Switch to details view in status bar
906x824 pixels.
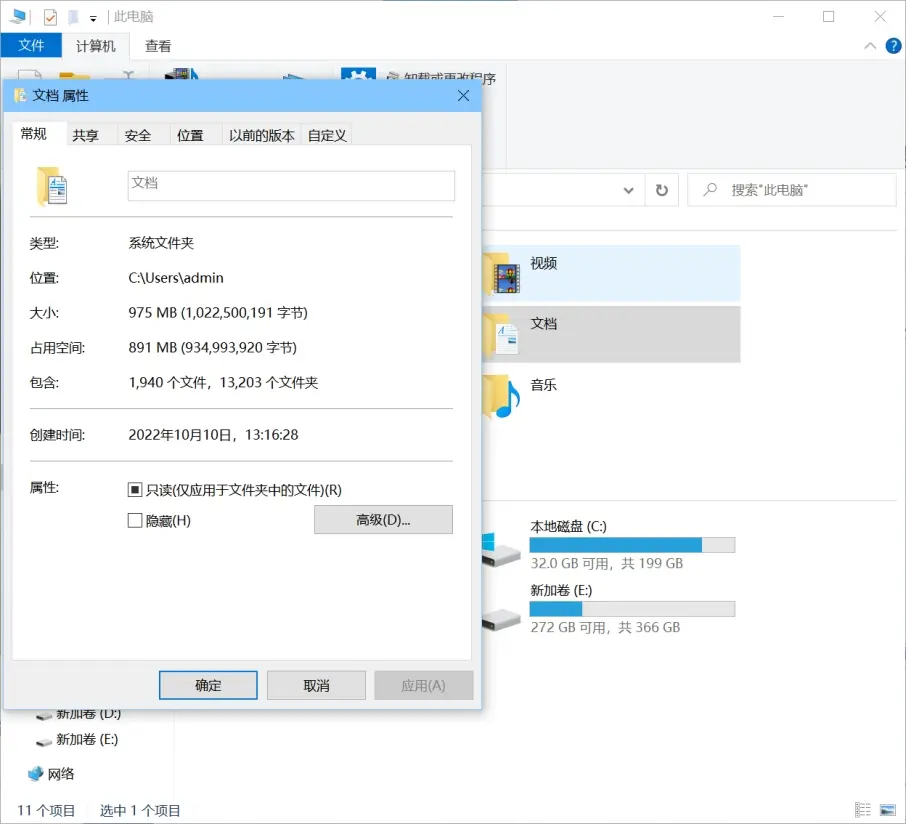click(x=863, y=810)
